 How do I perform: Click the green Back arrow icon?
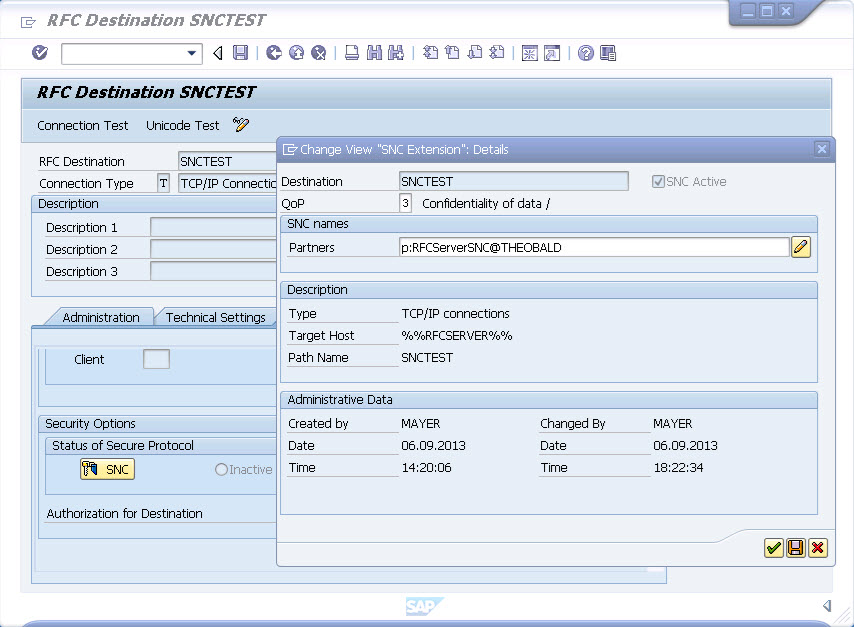tap(274, 53)
